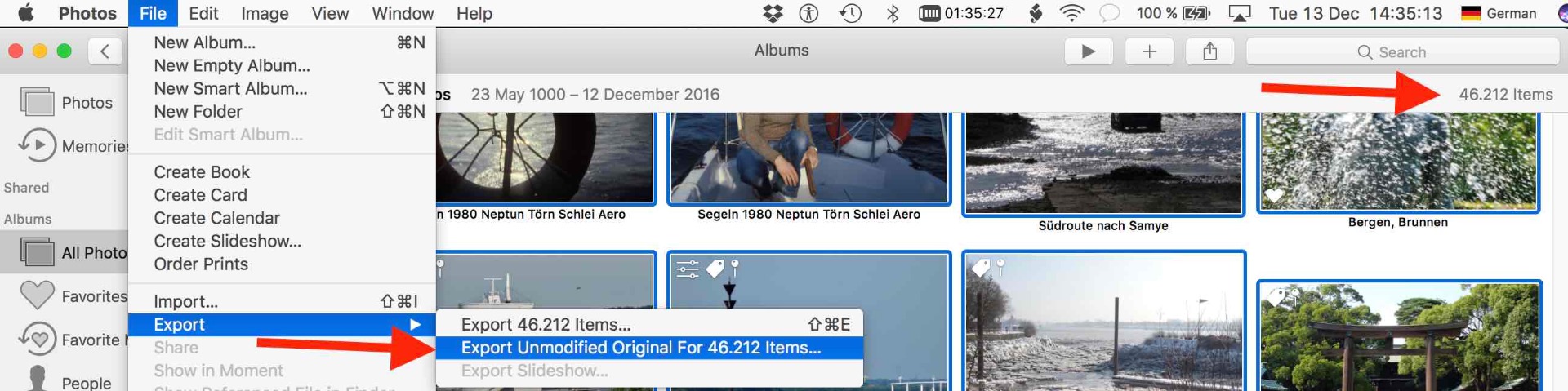Viewport: 1568px width, 391px height.
Task: Open the German input source menu
Action: [x=1499, y=13]
